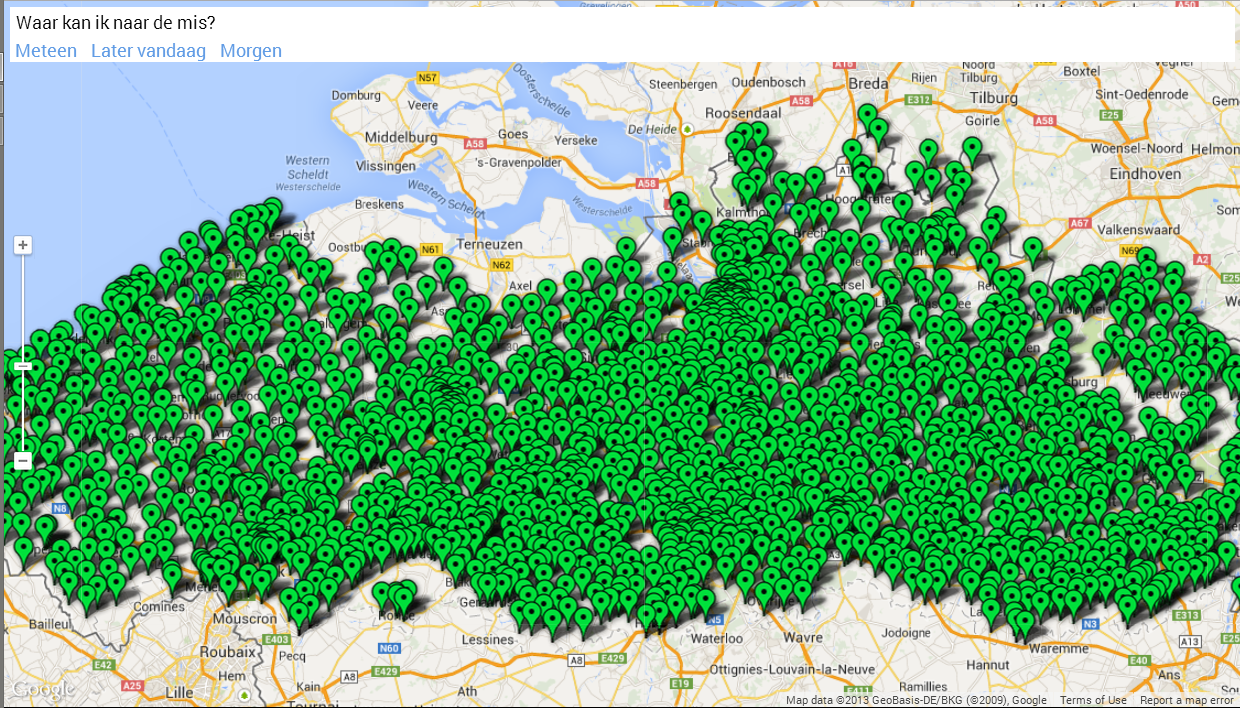
Task: Open the Meteen filter link
Action: coord(46,51)
